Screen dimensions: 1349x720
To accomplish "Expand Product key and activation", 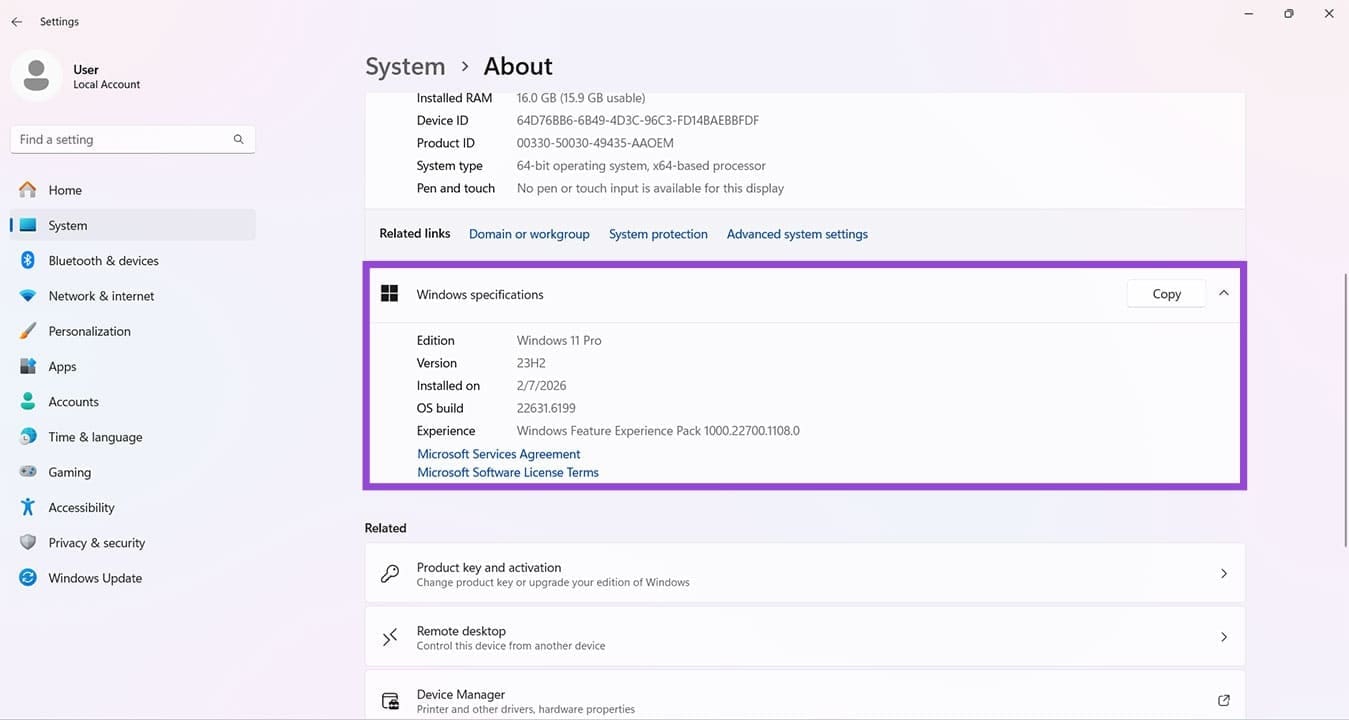I will coord(1223,573).
